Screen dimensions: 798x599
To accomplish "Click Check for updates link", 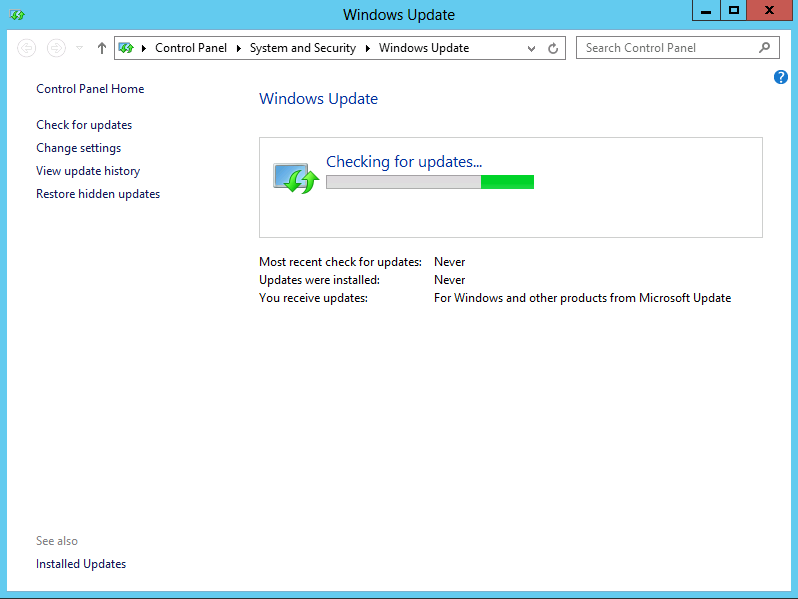I will point(84,125).
